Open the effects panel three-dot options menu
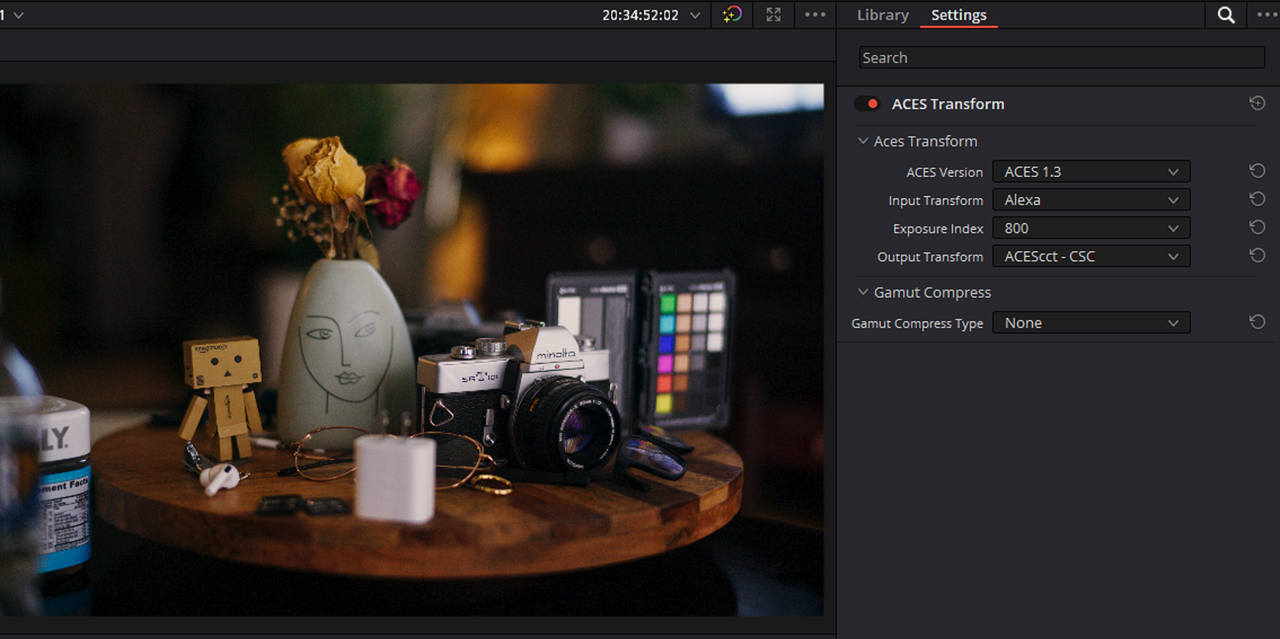This screenshot has height=639, width=1280. [x=1267, y=15]
